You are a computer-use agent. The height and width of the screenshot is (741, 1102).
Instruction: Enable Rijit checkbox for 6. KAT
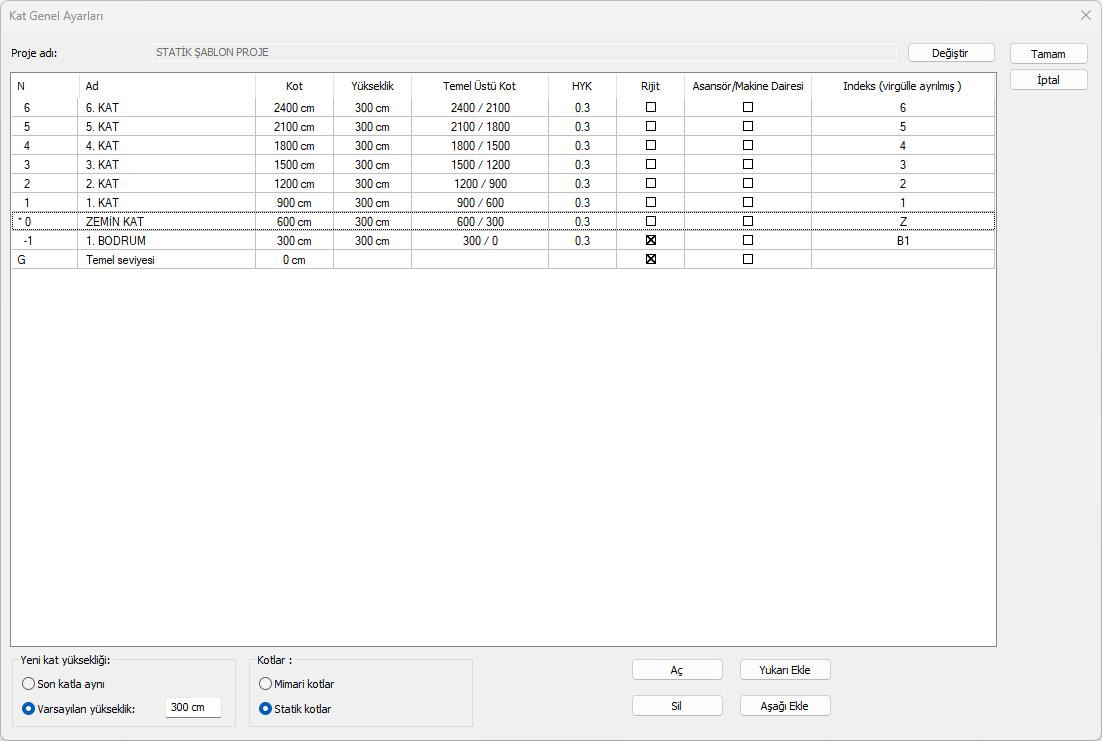[x=651, y=107]
